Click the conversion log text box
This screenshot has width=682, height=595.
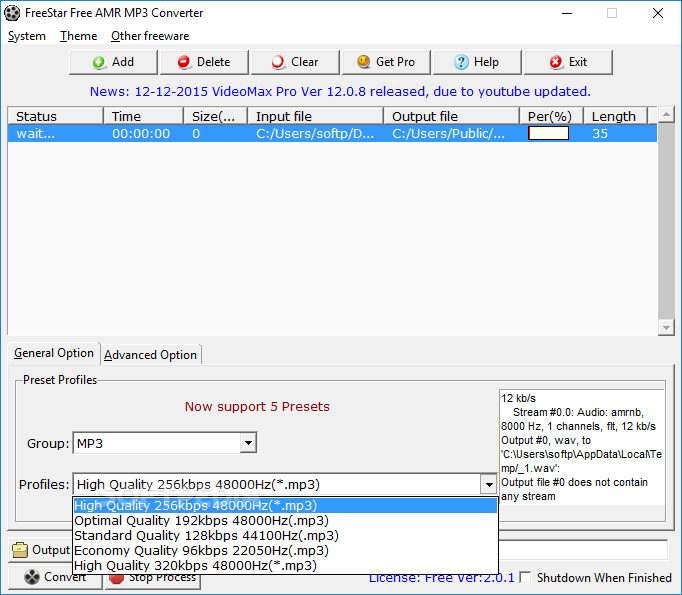click(582, 447)
